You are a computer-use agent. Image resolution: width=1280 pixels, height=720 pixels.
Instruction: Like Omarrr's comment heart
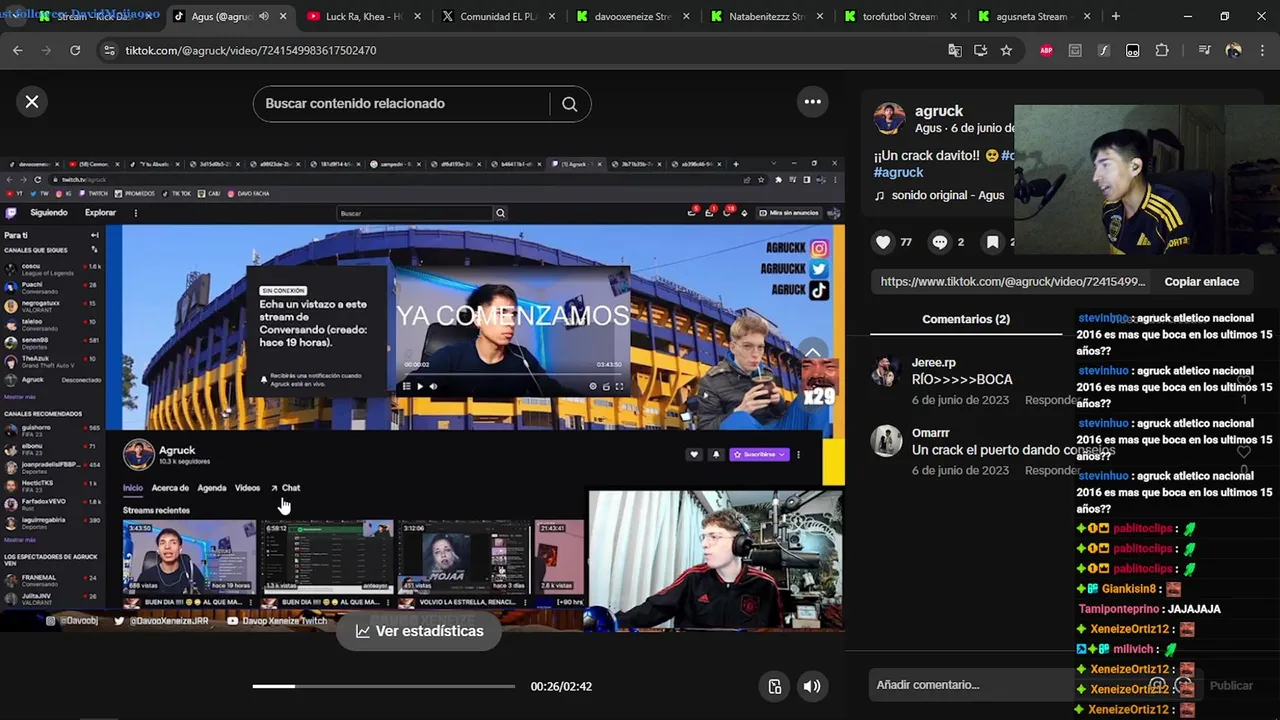1244,452
